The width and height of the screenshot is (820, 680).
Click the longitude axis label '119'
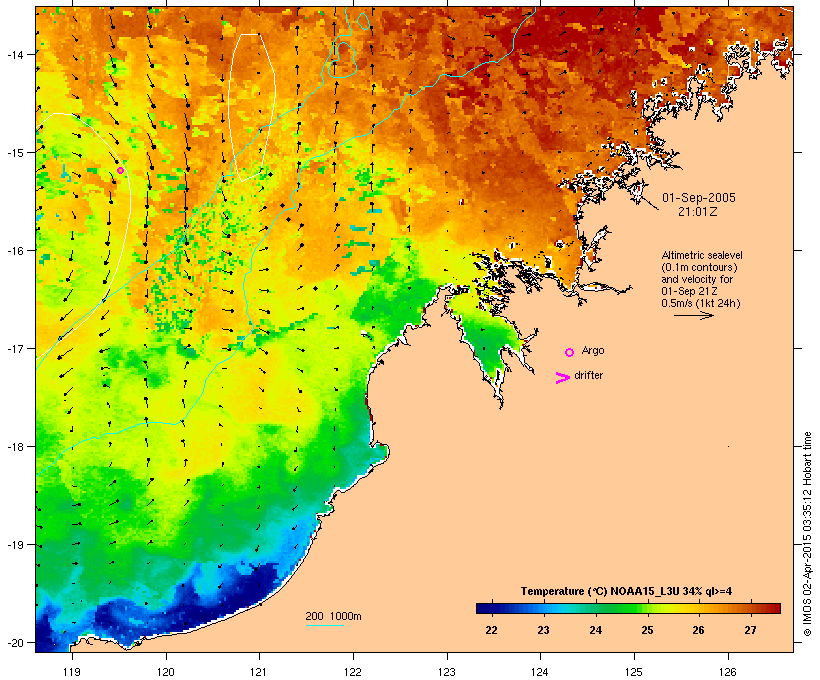(x=72, y=672)
